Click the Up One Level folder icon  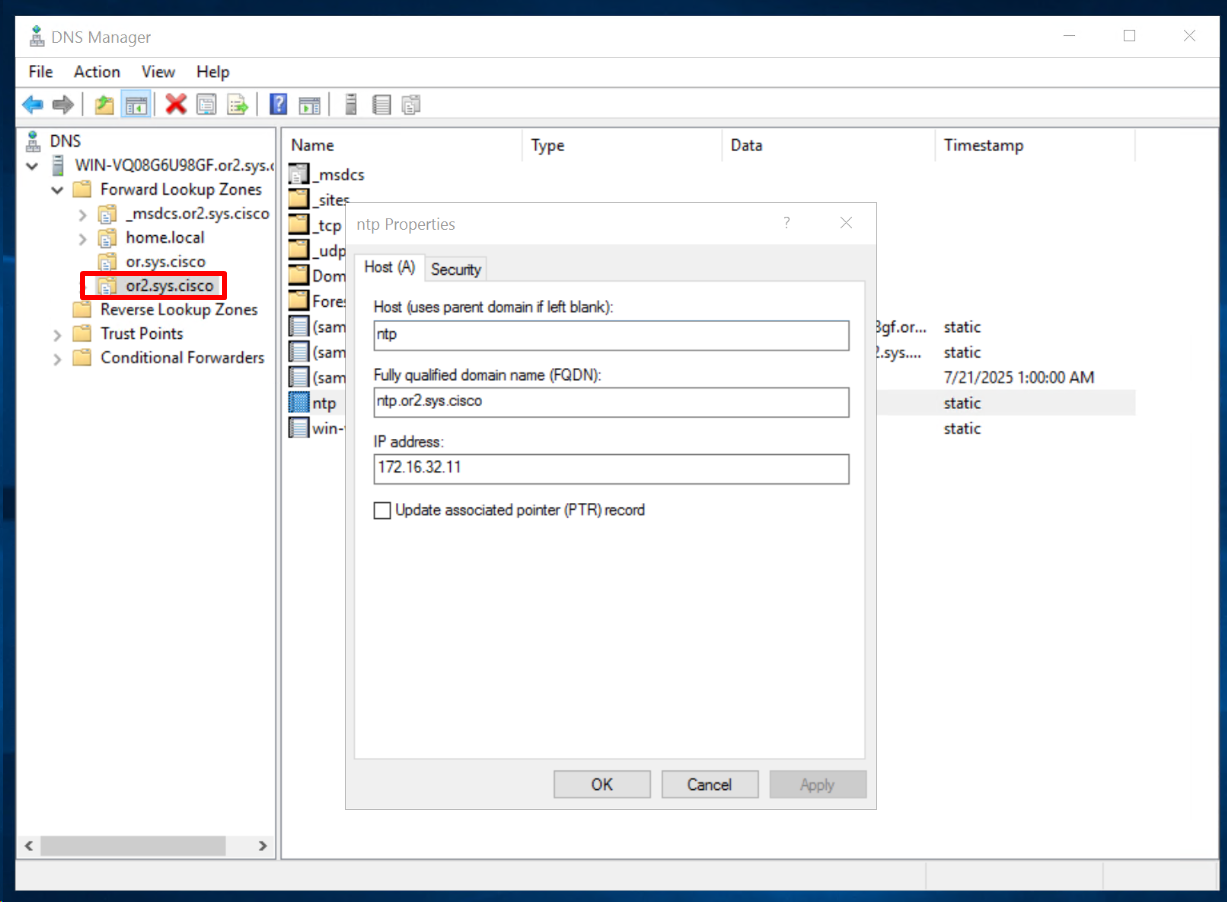104,104
